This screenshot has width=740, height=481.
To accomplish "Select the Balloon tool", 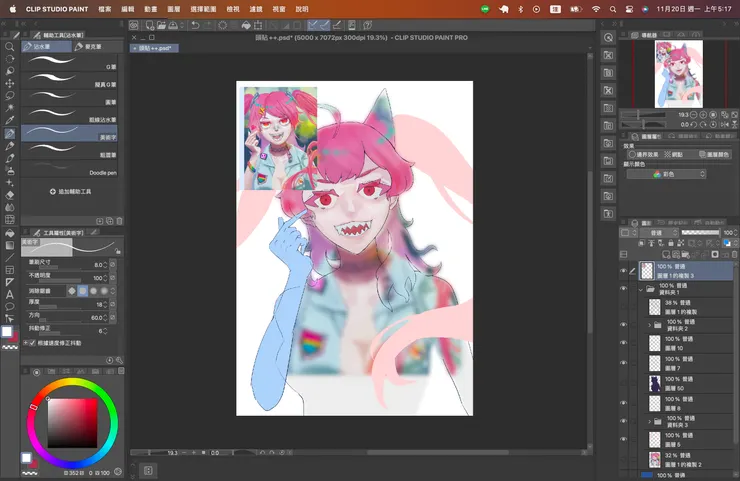I will (x=9, y=307).
